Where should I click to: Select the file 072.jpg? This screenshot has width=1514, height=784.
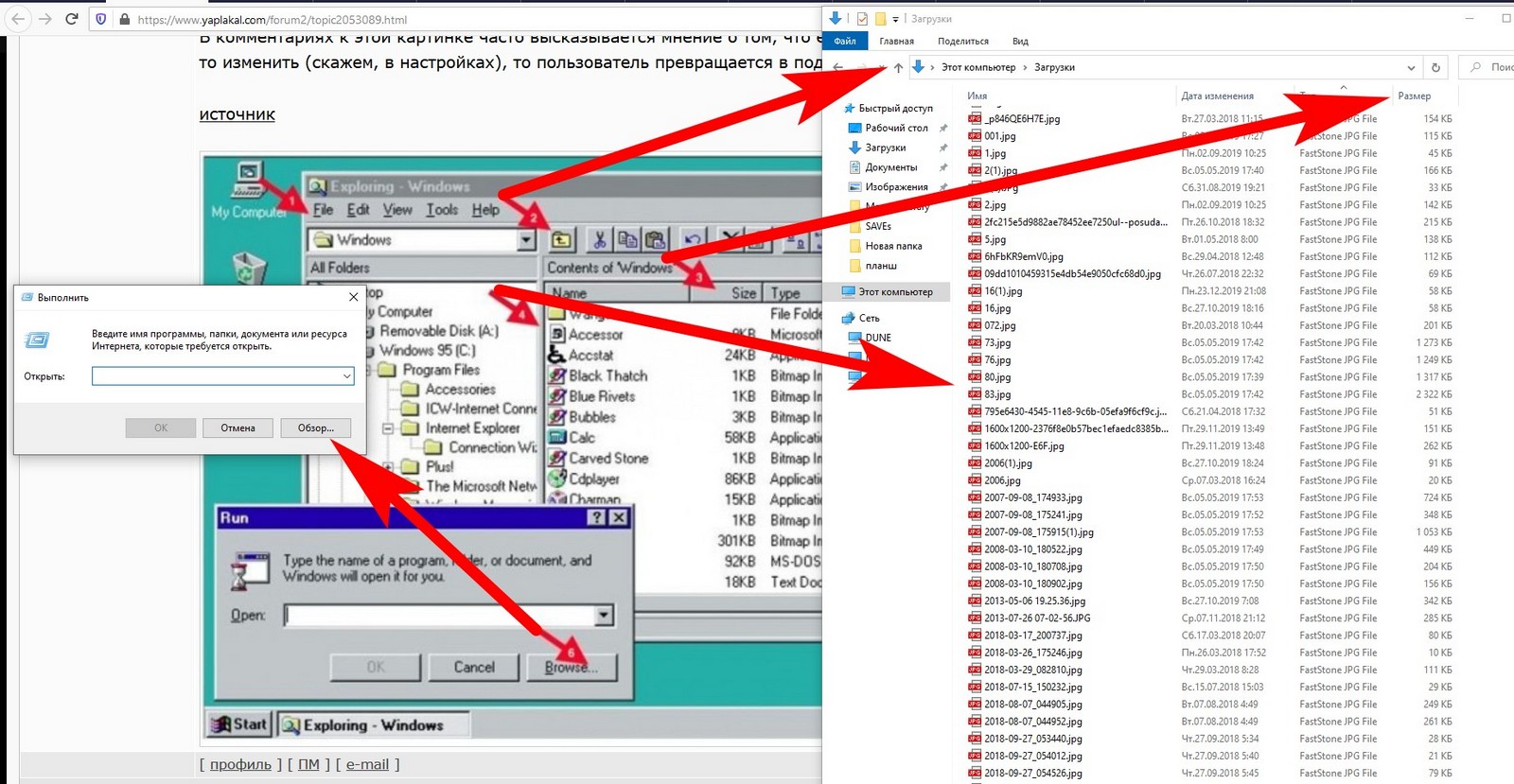999,325
